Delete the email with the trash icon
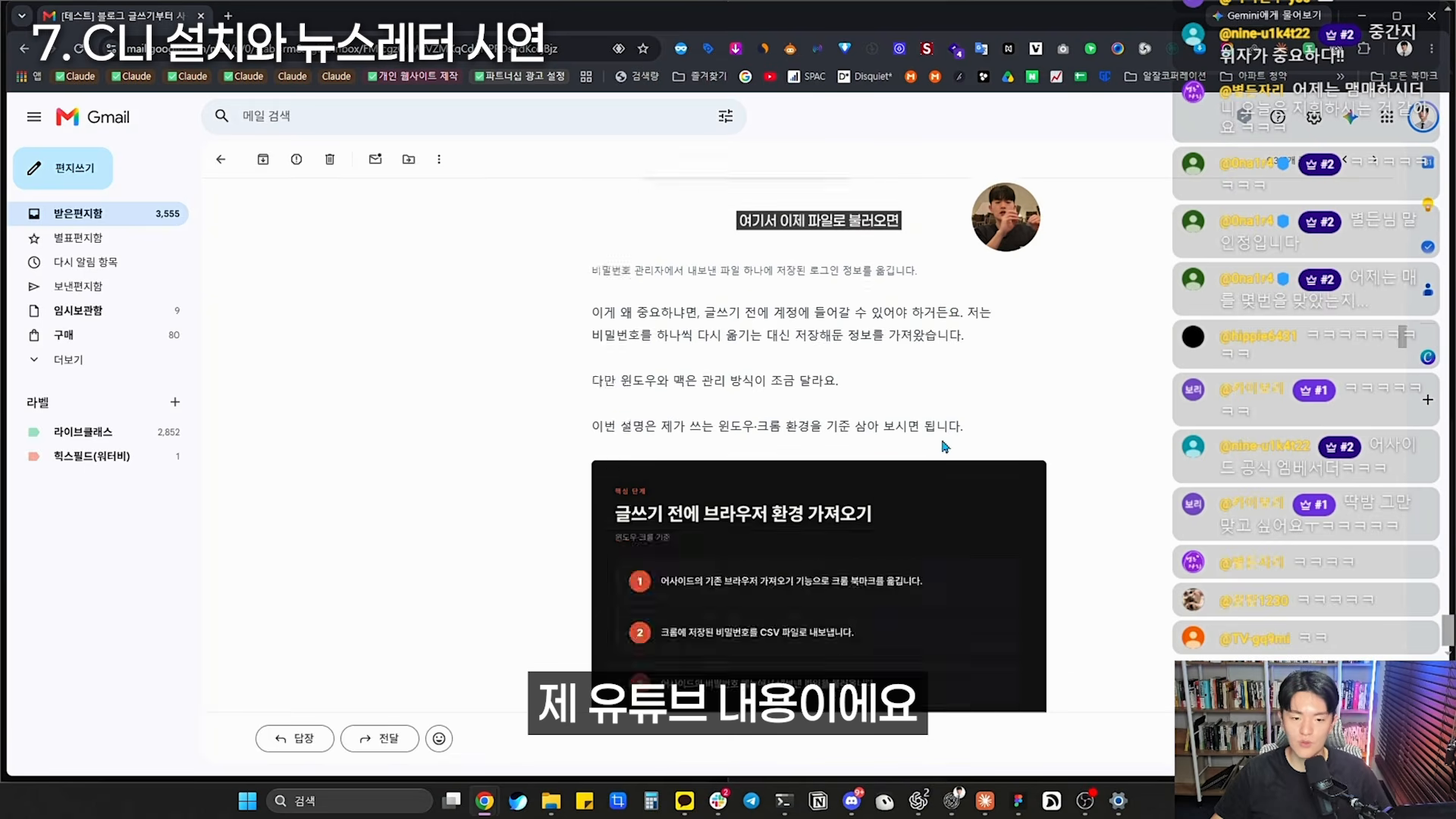 coord(330,159)
